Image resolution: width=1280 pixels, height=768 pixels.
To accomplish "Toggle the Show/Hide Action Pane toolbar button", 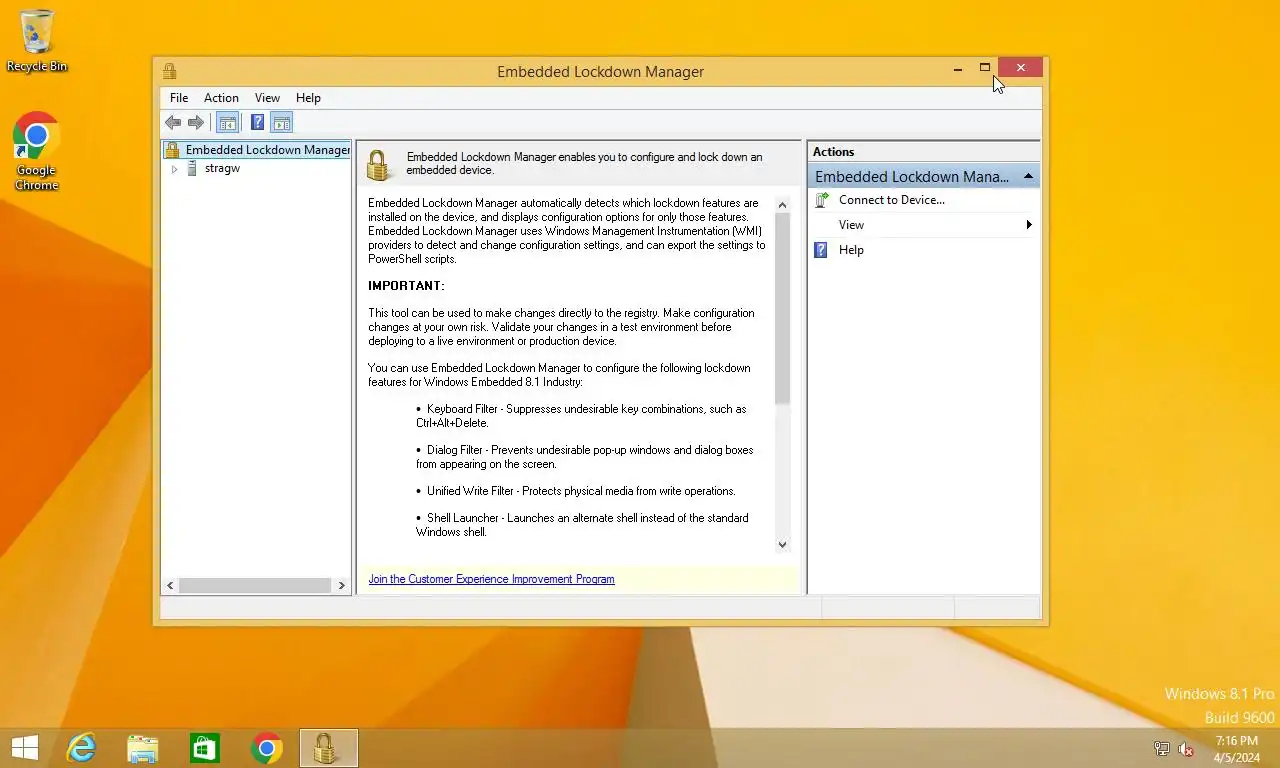I will [282, 123].
